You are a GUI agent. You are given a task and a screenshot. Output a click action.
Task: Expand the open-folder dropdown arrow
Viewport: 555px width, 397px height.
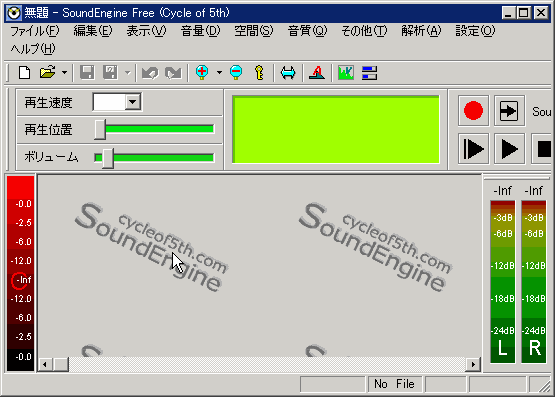tap(64, 73)
